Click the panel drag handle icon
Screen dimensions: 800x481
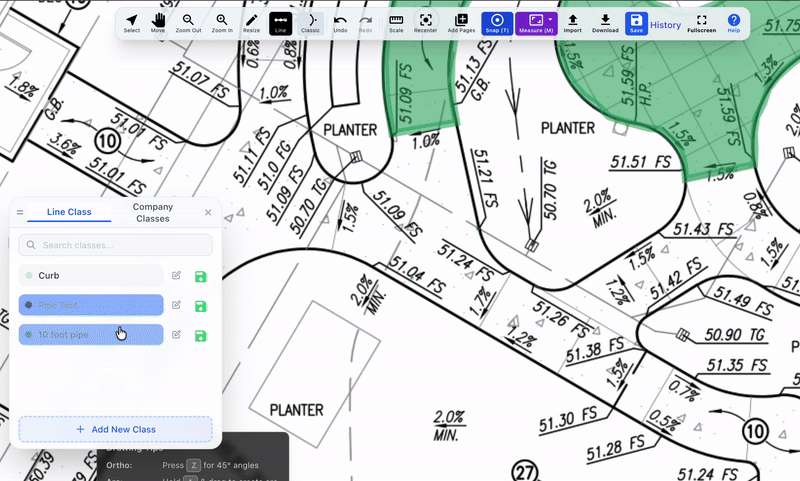pyautogui.click(x=20, y=212)
